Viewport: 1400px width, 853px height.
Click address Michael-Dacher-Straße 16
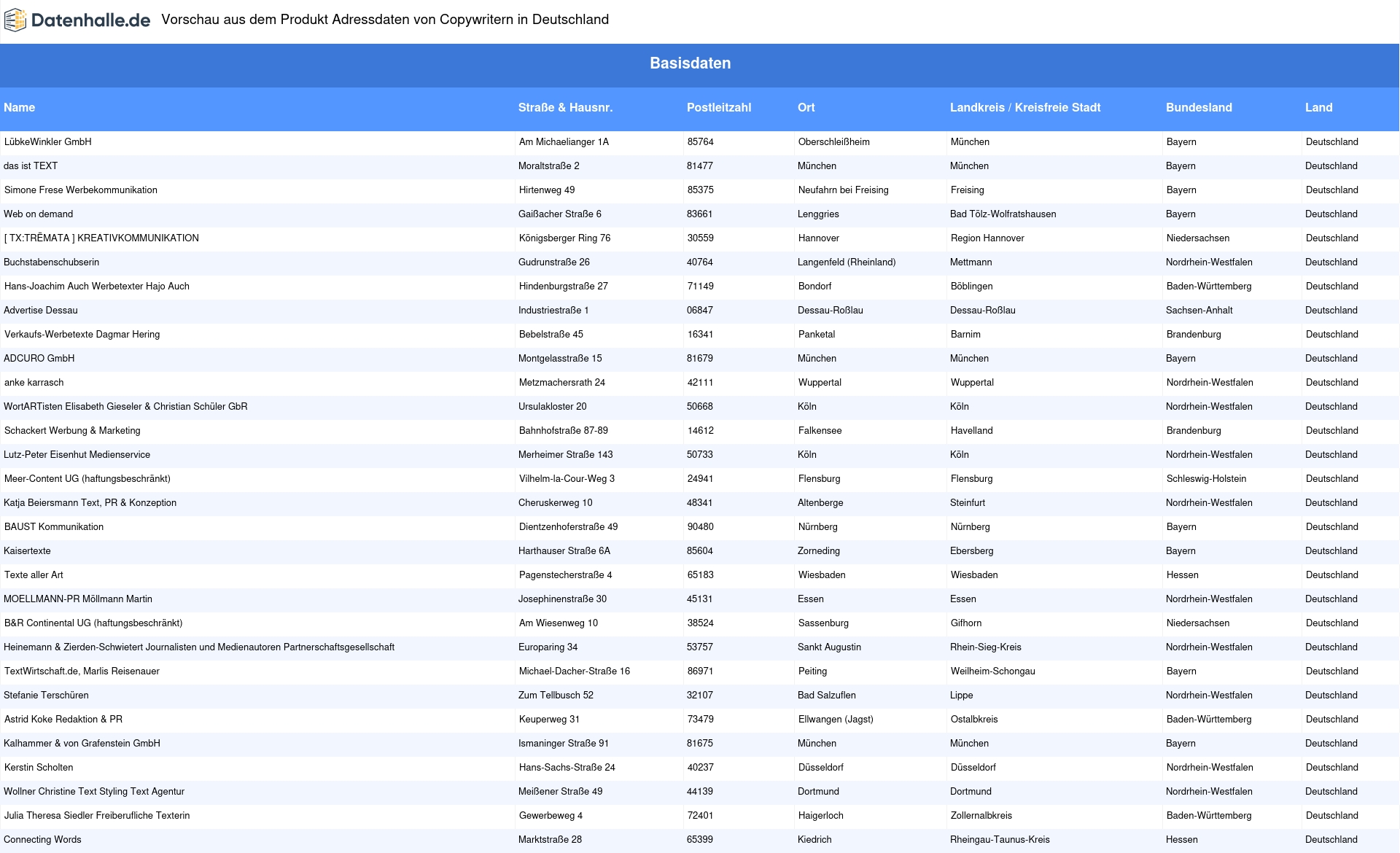(575, 671)
